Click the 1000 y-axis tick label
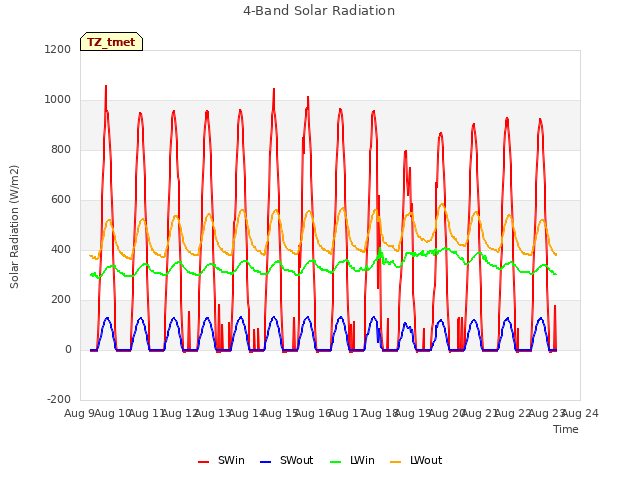 58,100
